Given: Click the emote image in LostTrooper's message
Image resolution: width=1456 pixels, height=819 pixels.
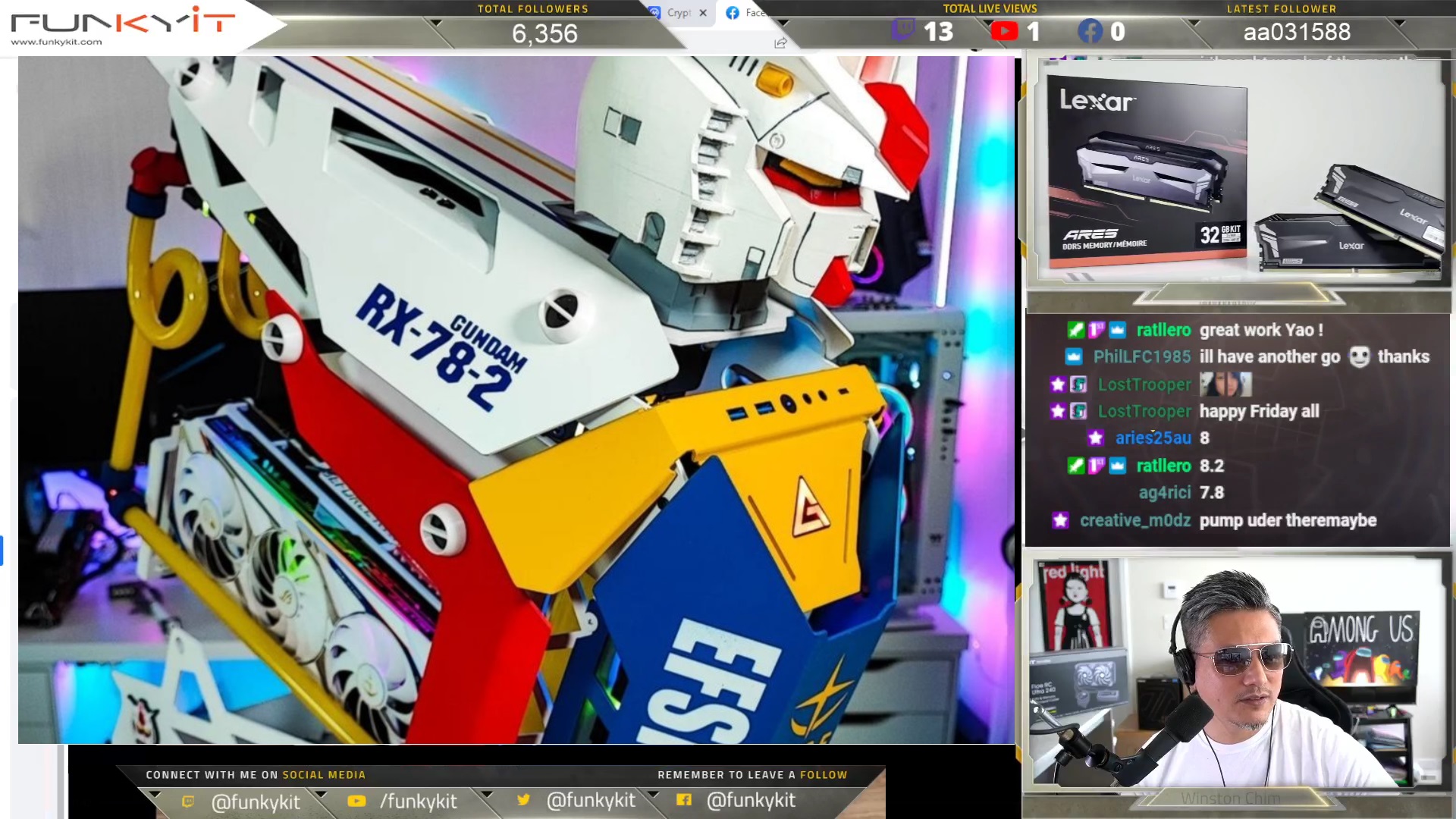Looking at the screenshot, I should coord(1225,384).
